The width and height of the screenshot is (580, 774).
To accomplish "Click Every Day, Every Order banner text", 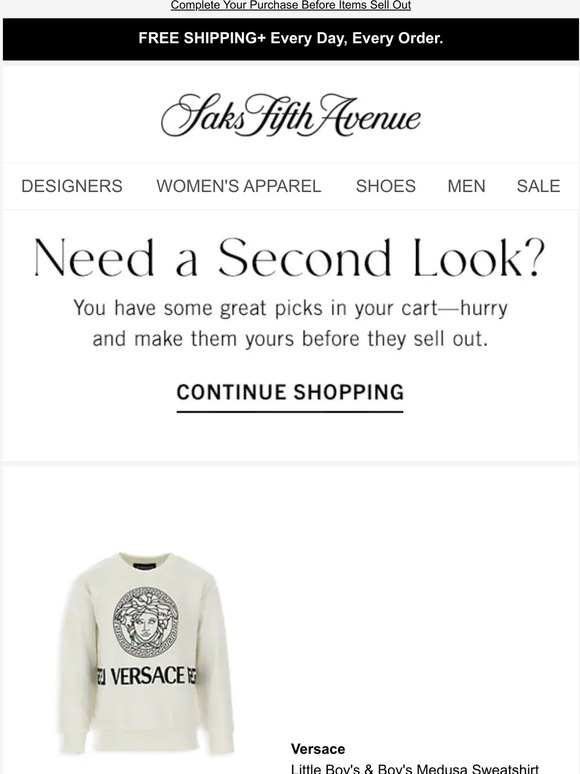I will tap(356, 39).
